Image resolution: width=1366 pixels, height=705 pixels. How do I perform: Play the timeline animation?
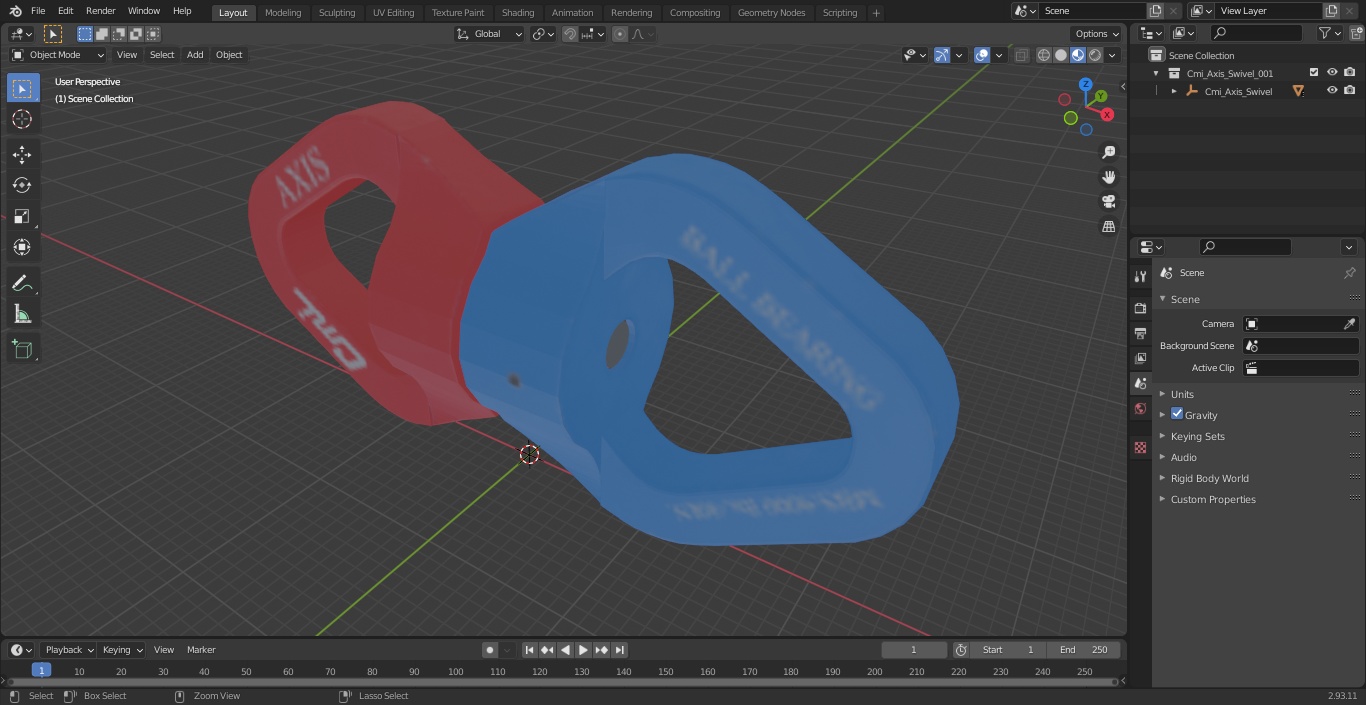click(583, 650)
